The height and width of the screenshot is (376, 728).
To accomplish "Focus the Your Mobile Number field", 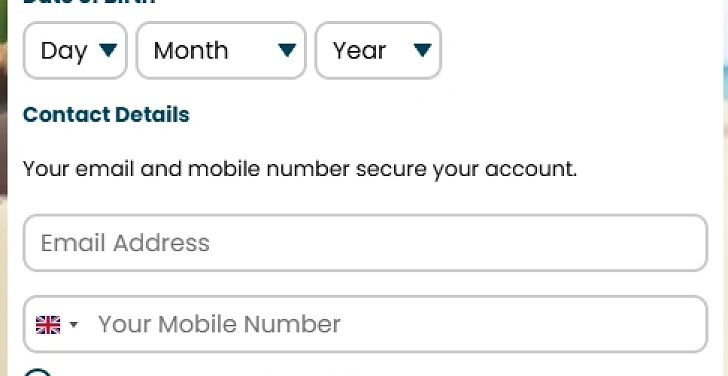I will [365, 324].
